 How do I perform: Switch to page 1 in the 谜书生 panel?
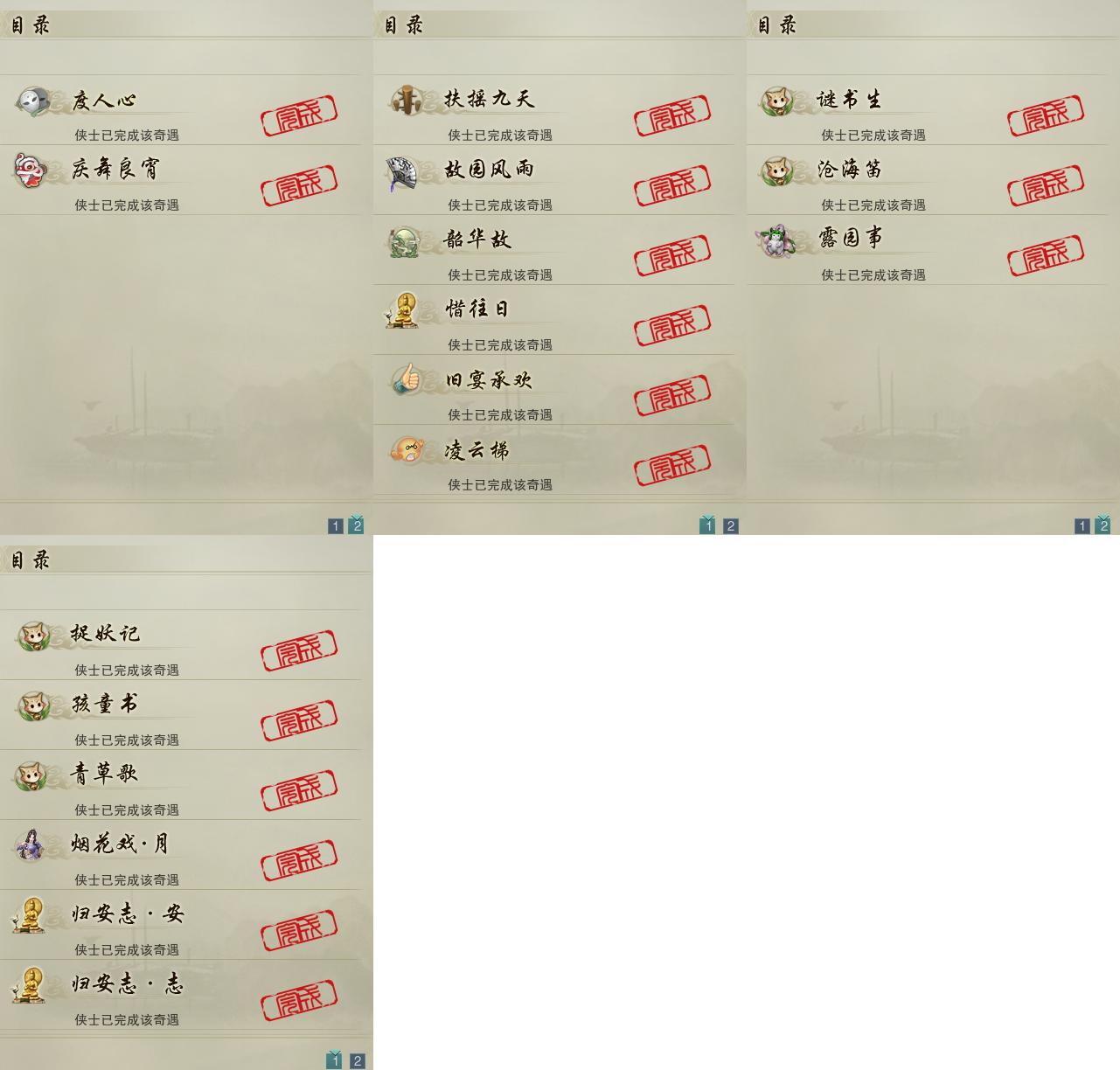(1082, 525)
